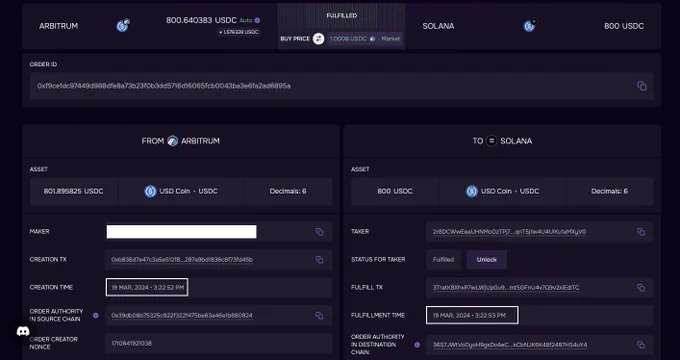
Task: Show info for Order Authority in Destination Chain
Action: tap(417, 345)
